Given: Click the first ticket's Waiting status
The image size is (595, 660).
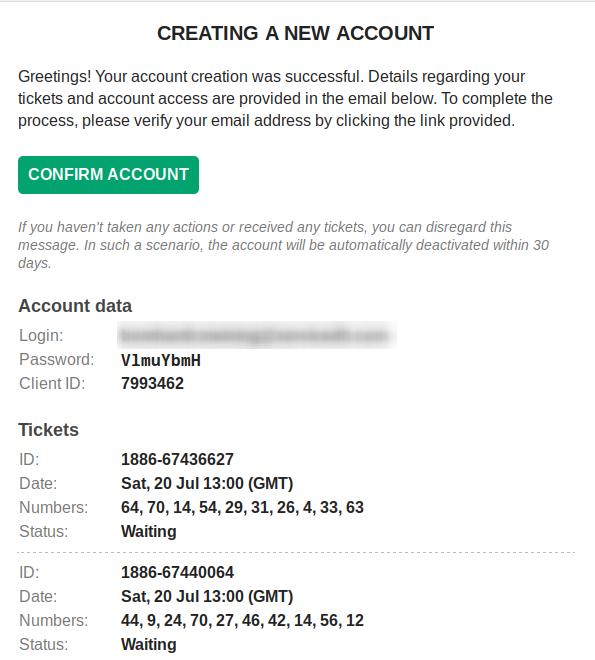Looking at the screenshot, I should coord(149,531).
